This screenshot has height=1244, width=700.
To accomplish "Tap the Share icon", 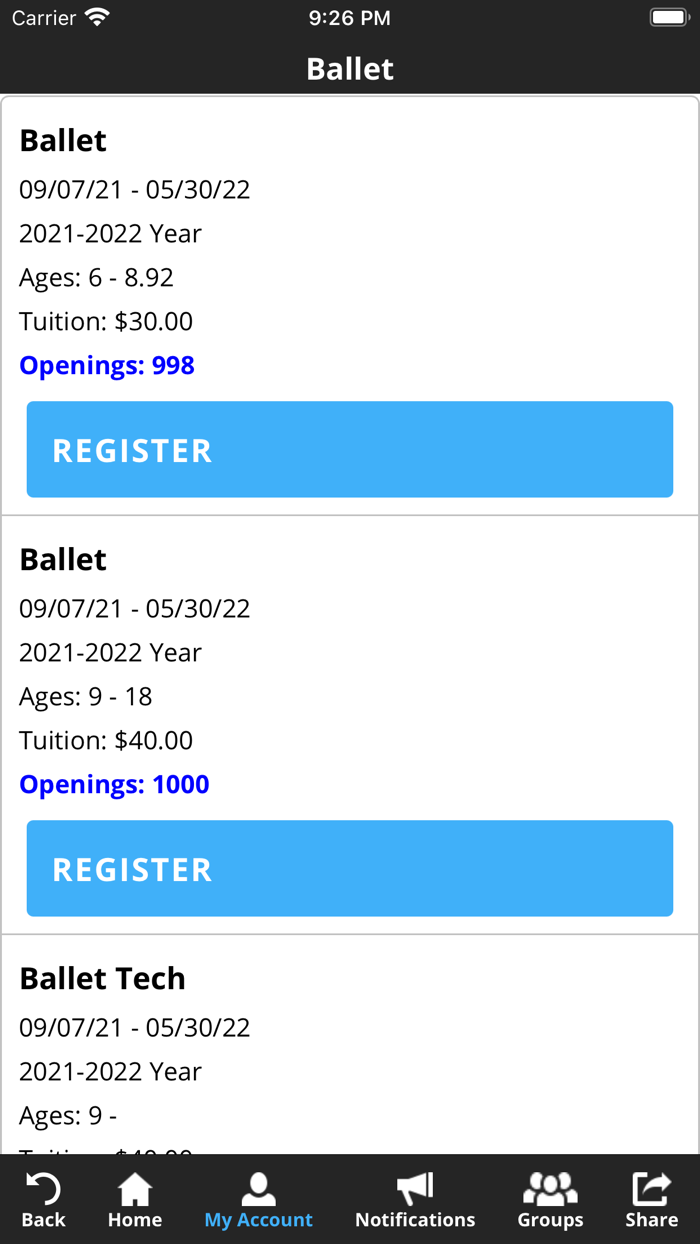I will click(651, 1192).
